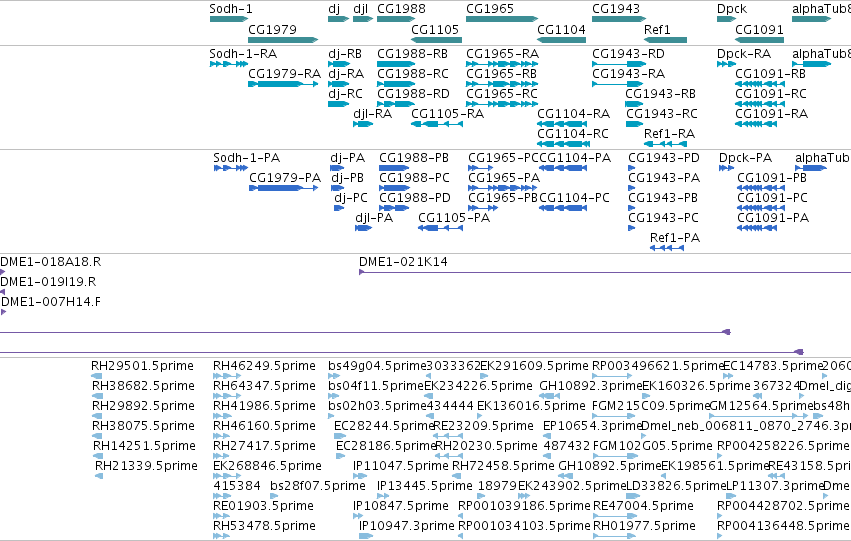851x541 pixels.
Task: Click the RE47004.5prime EST label
Action: 643,506
